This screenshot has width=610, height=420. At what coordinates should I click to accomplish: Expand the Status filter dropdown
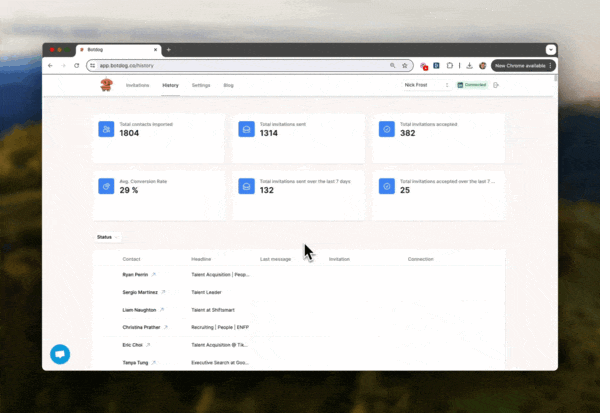107,237
